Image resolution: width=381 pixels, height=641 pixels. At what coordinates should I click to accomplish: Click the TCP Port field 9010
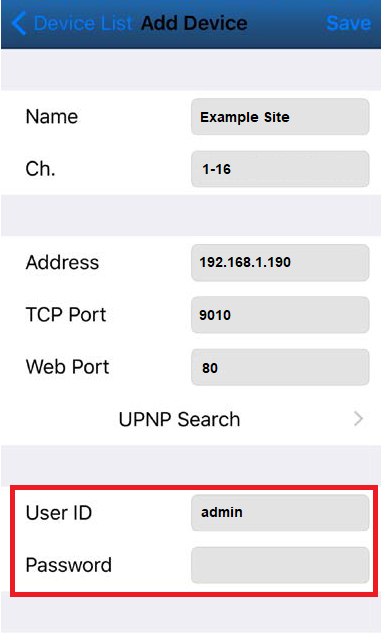click(x=280, y=315)
